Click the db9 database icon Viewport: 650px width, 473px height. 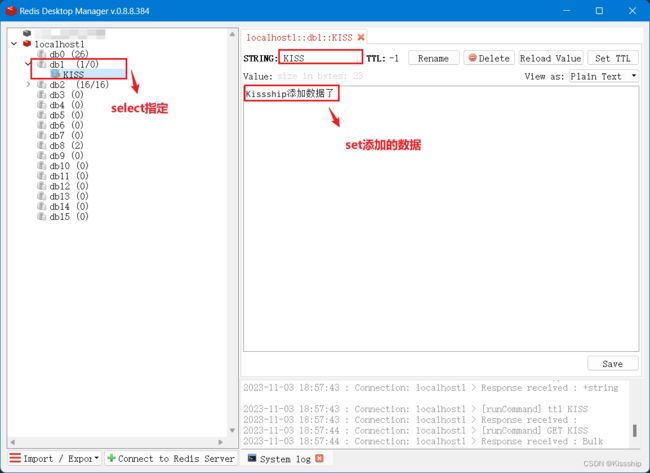(41, 155)
